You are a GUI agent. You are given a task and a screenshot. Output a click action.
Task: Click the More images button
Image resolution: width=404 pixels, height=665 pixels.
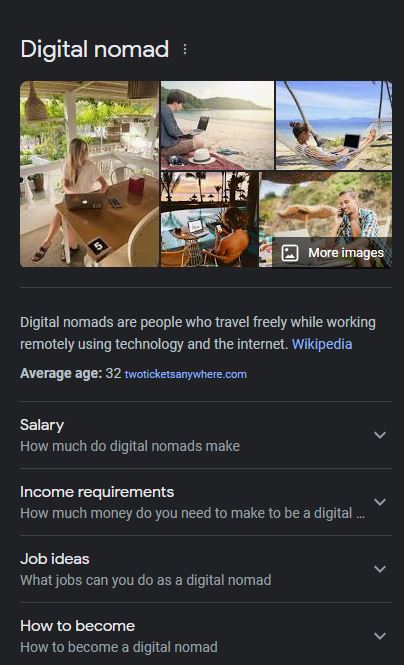pos(332,253)
